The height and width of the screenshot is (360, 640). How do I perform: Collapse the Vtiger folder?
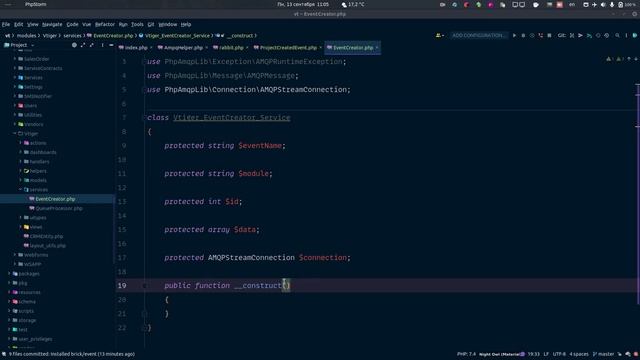[15, 133]
